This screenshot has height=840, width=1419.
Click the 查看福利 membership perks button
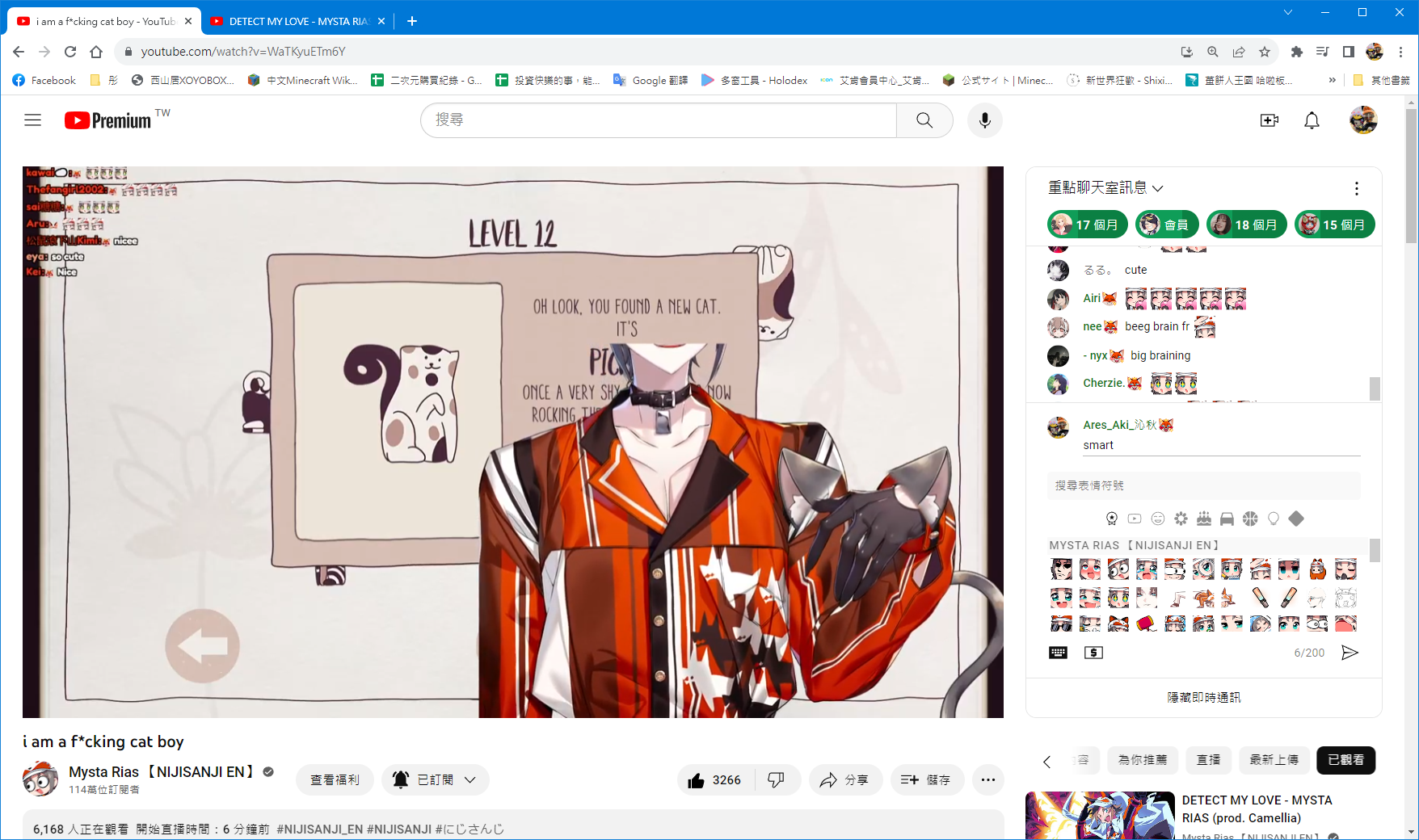[x=335, y=780]
